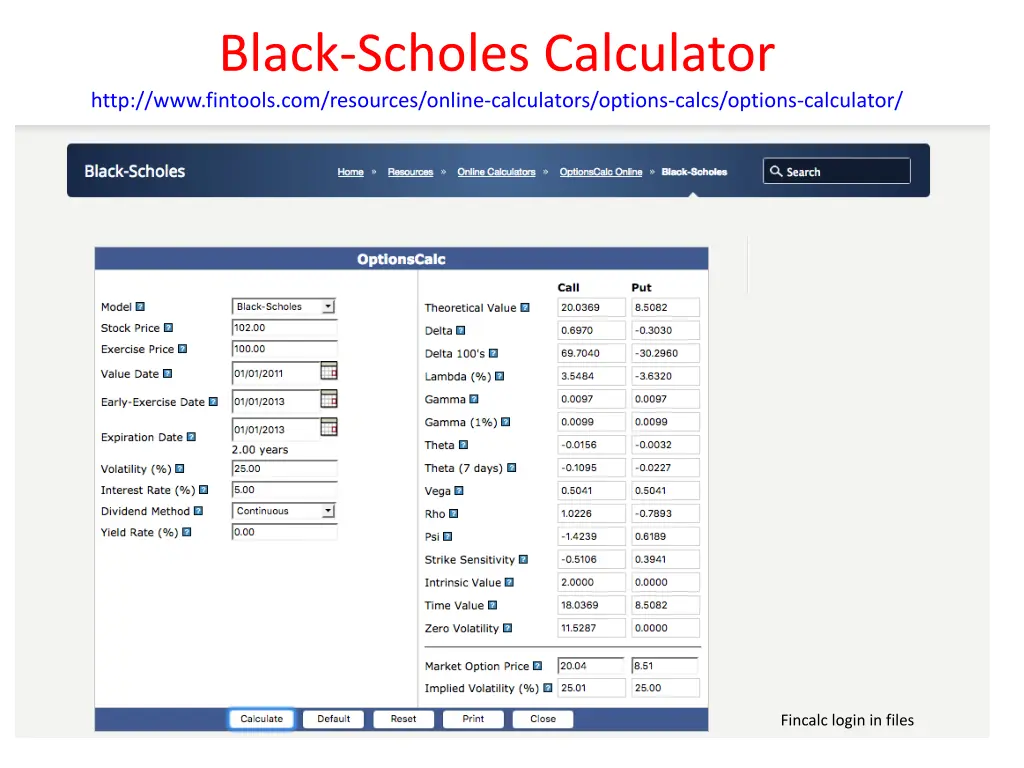Click the Default button
Image resolution: width=1024 pixels, height=768 pixels.
click(334, 719)
